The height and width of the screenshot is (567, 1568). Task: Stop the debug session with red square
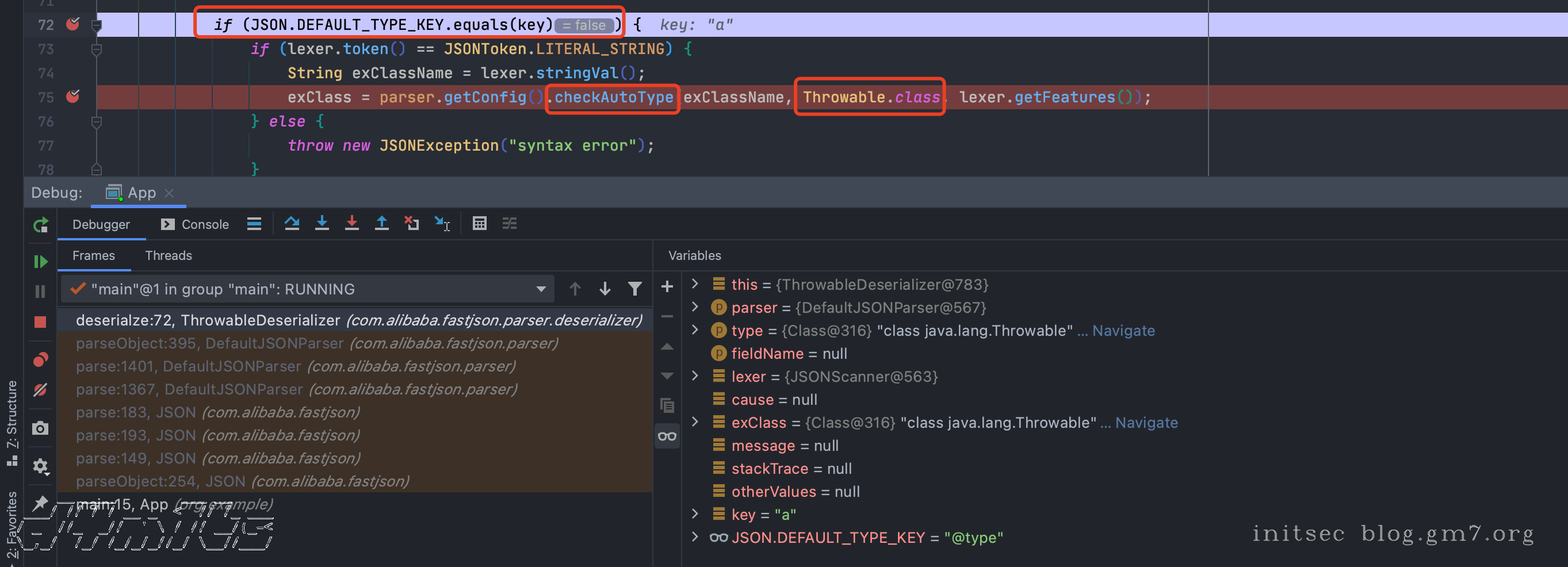(40, 322)
